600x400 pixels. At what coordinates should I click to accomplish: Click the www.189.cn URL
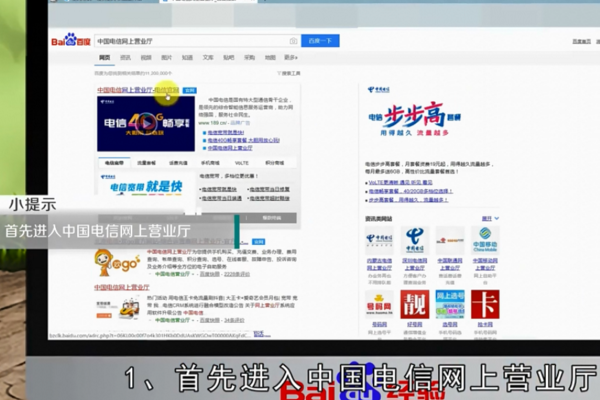pos(213,123)
